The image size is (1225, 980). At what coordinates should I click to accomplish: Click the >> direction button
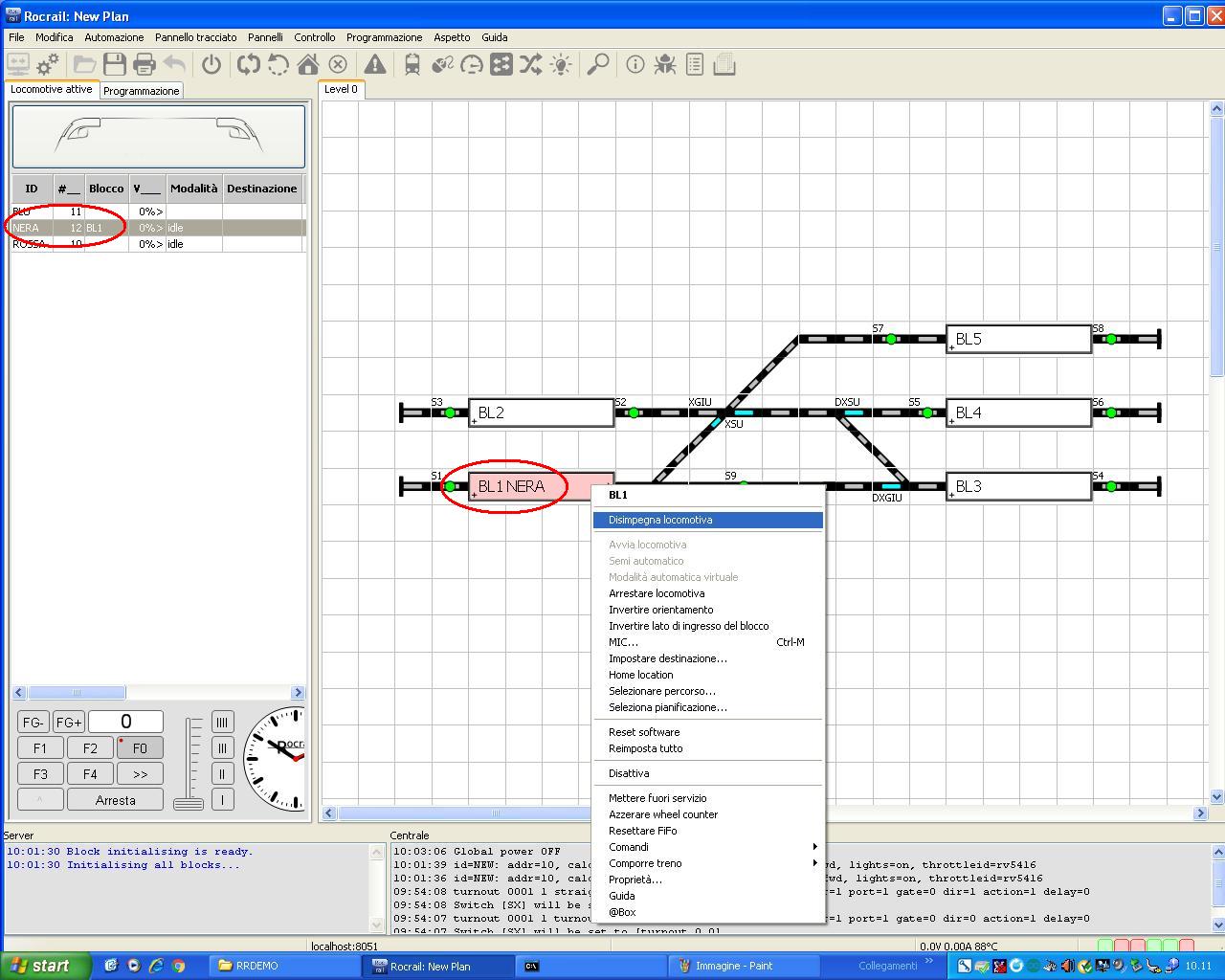tap(140, 774)
